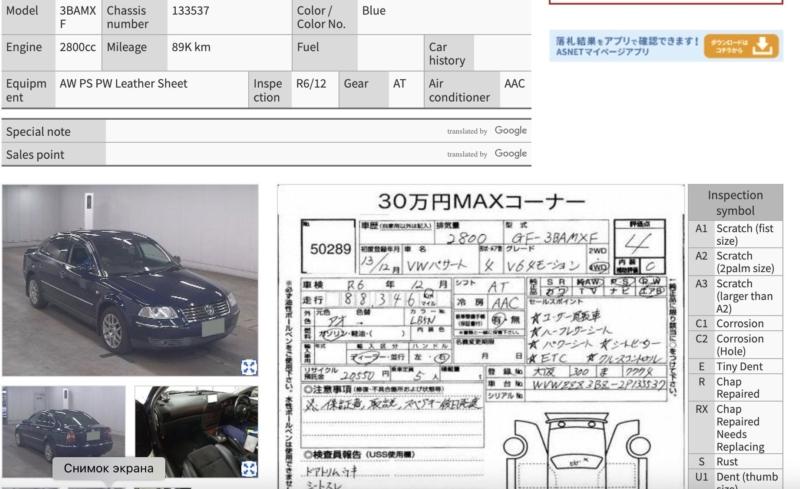This screenshot has height=489, width=800.
Task: Click the A1 Scratch (fist size) row
Action: [x=735, y=235]
